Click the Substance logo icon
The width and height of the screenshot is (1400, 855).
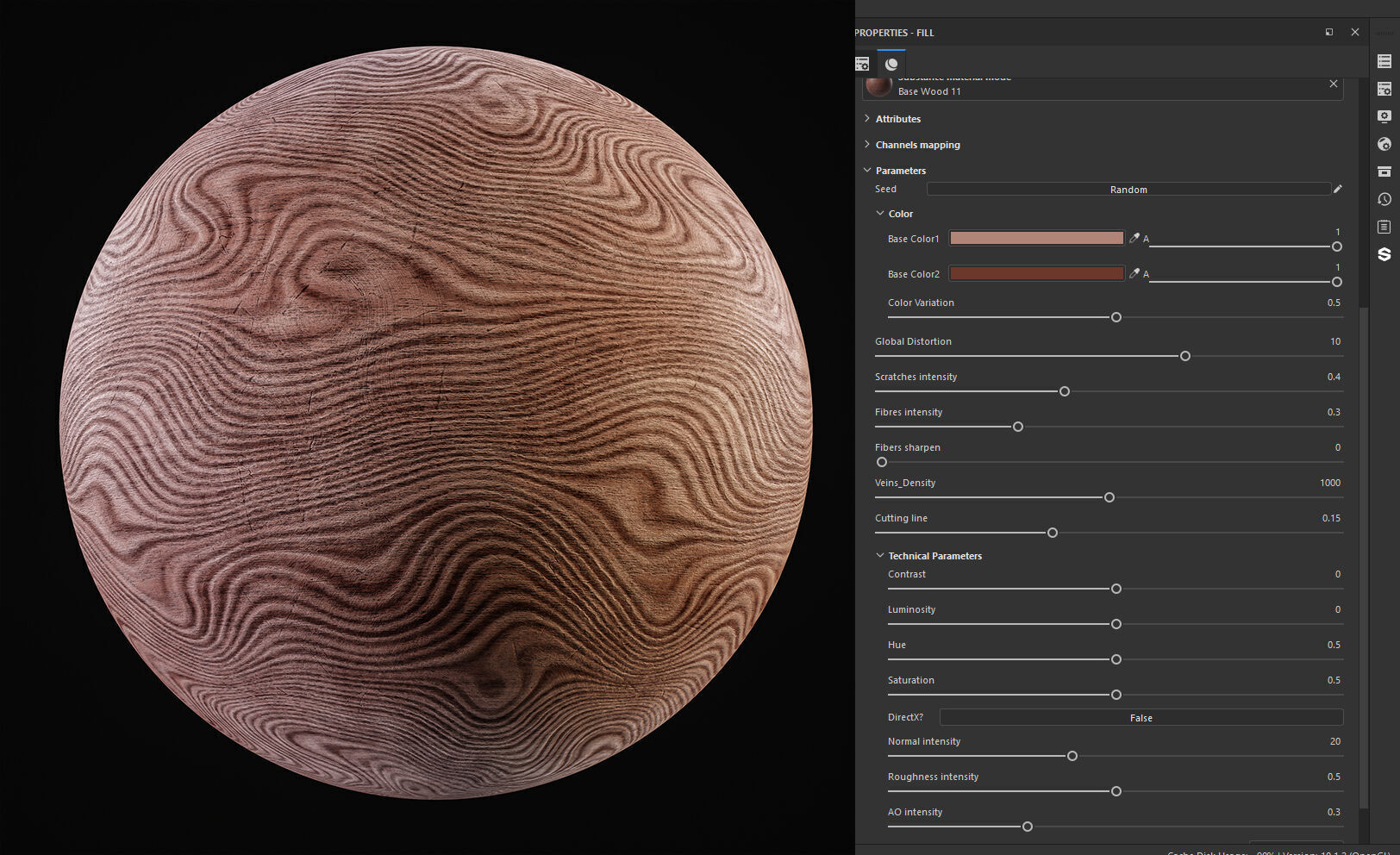click(1384, 254)
